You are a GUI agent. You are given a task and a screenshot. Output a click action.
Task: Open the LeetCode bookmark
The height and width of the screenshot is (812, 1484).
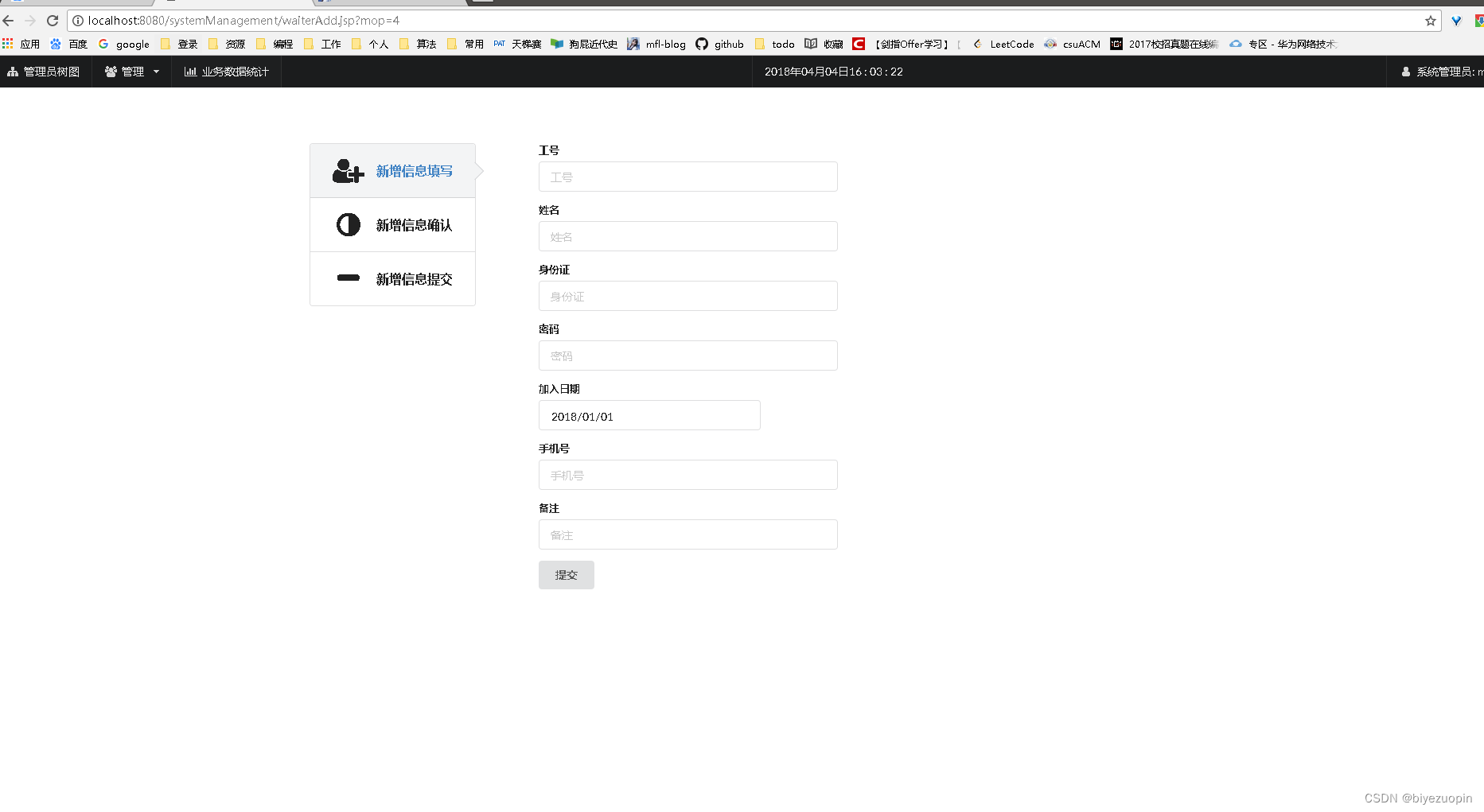coord(1003,44)
